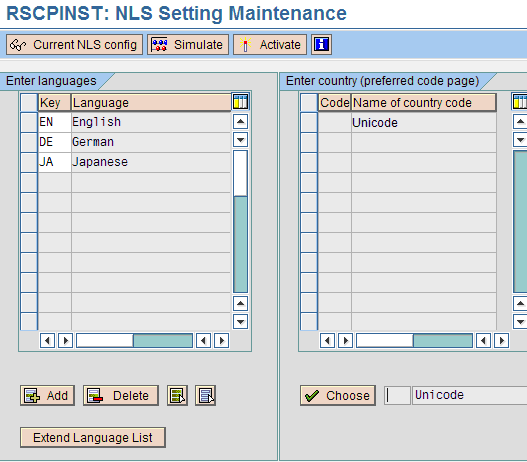Click right arrow of languages horizontal scrollbar
This screenshot has width=527, height=462.
click(221, 341)
